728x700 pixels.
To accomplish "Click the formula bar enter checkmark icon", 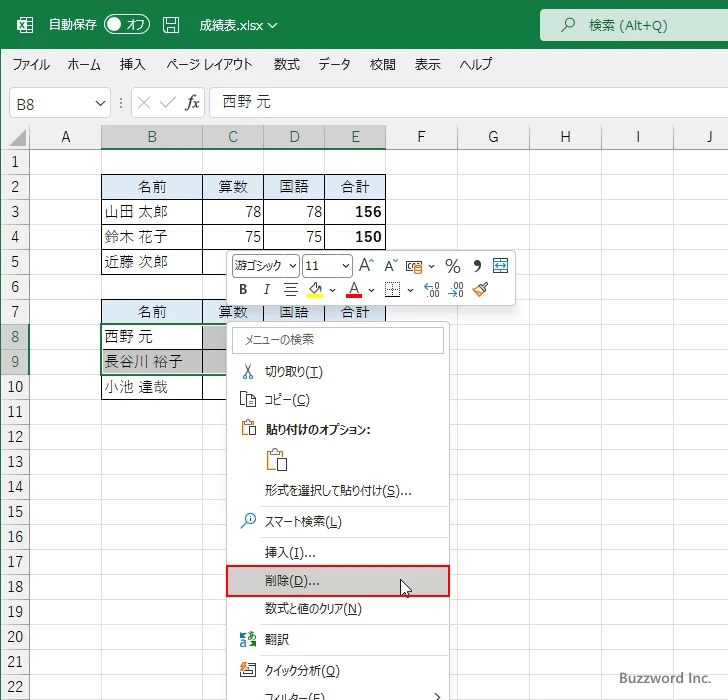I will point(168,103).
